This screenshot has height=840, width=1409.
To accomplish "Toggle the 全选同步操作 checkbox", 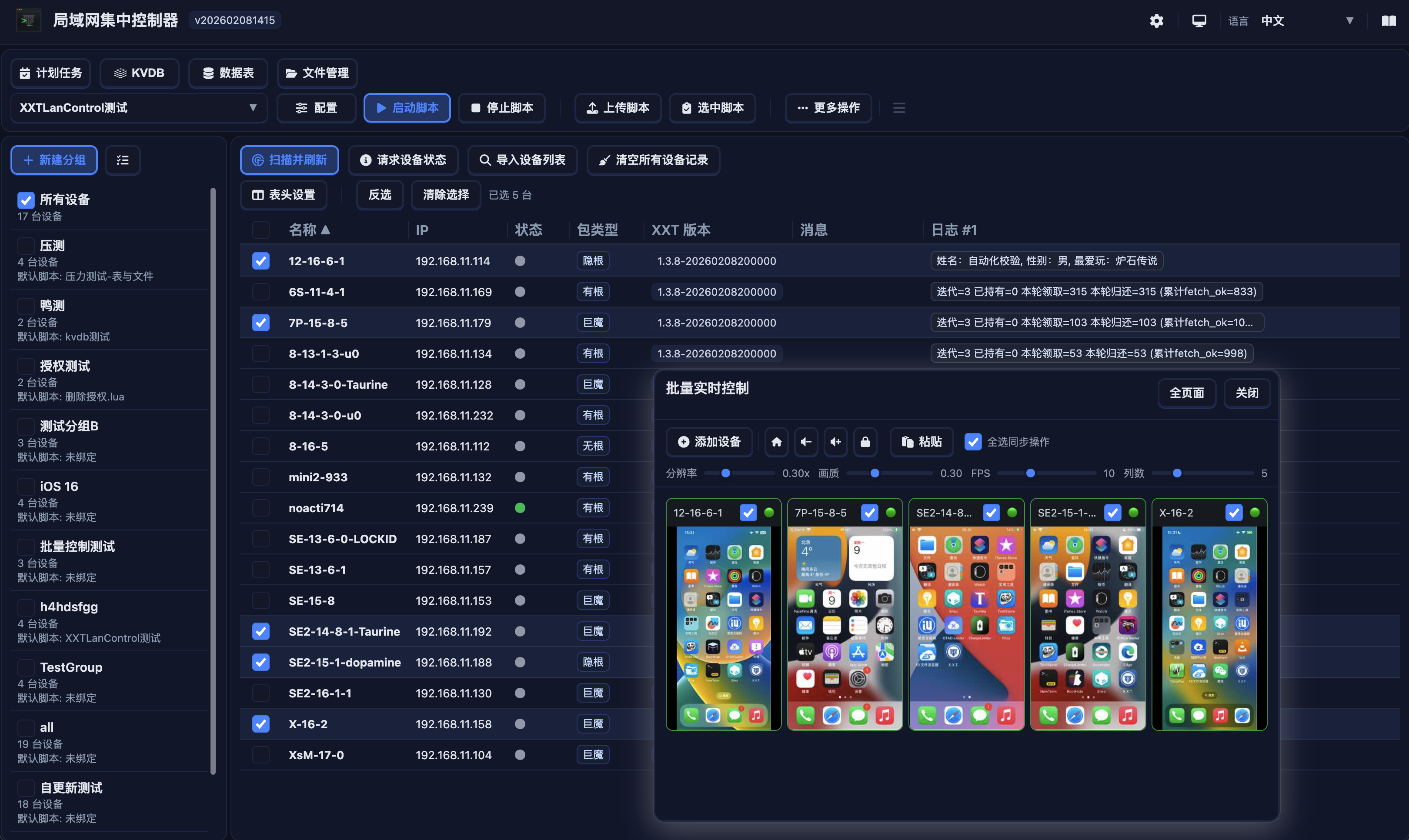I will [x=974, y=442].
